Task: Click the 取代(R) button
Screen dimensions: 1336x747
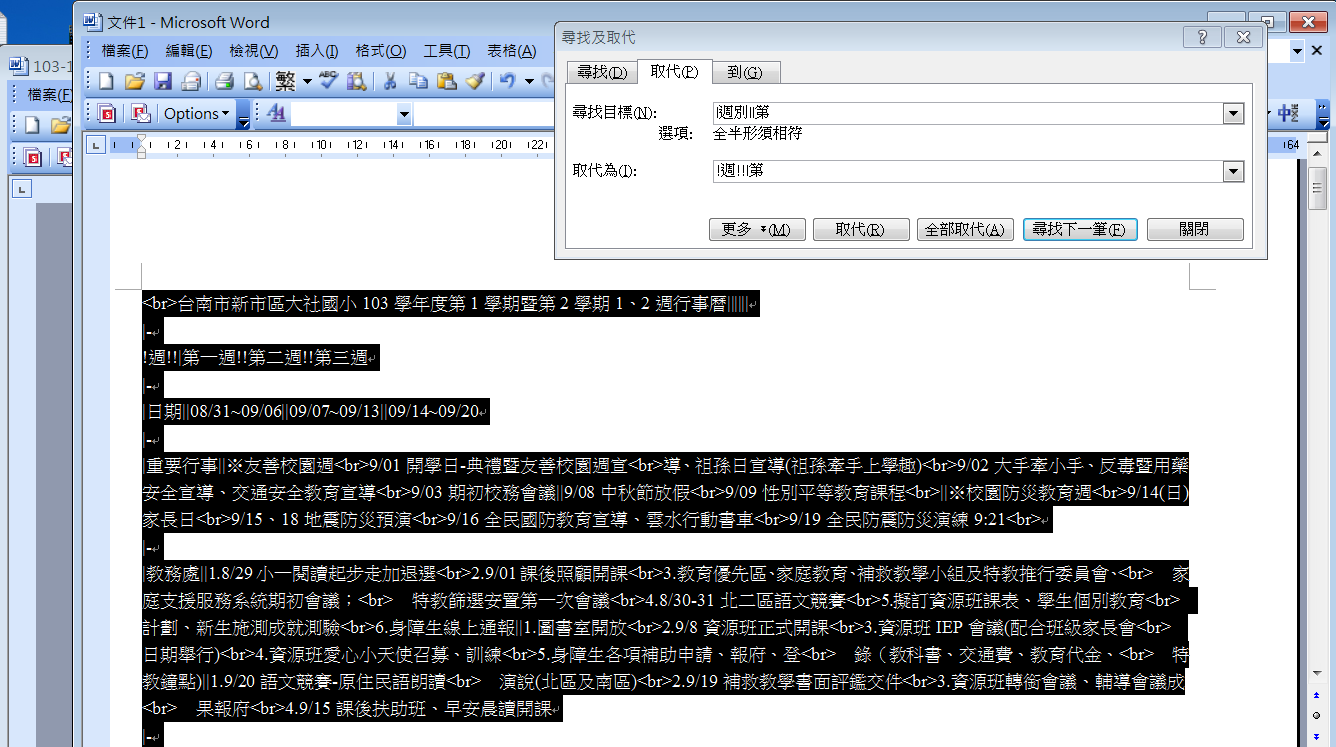Action: [x=861, y=229]
